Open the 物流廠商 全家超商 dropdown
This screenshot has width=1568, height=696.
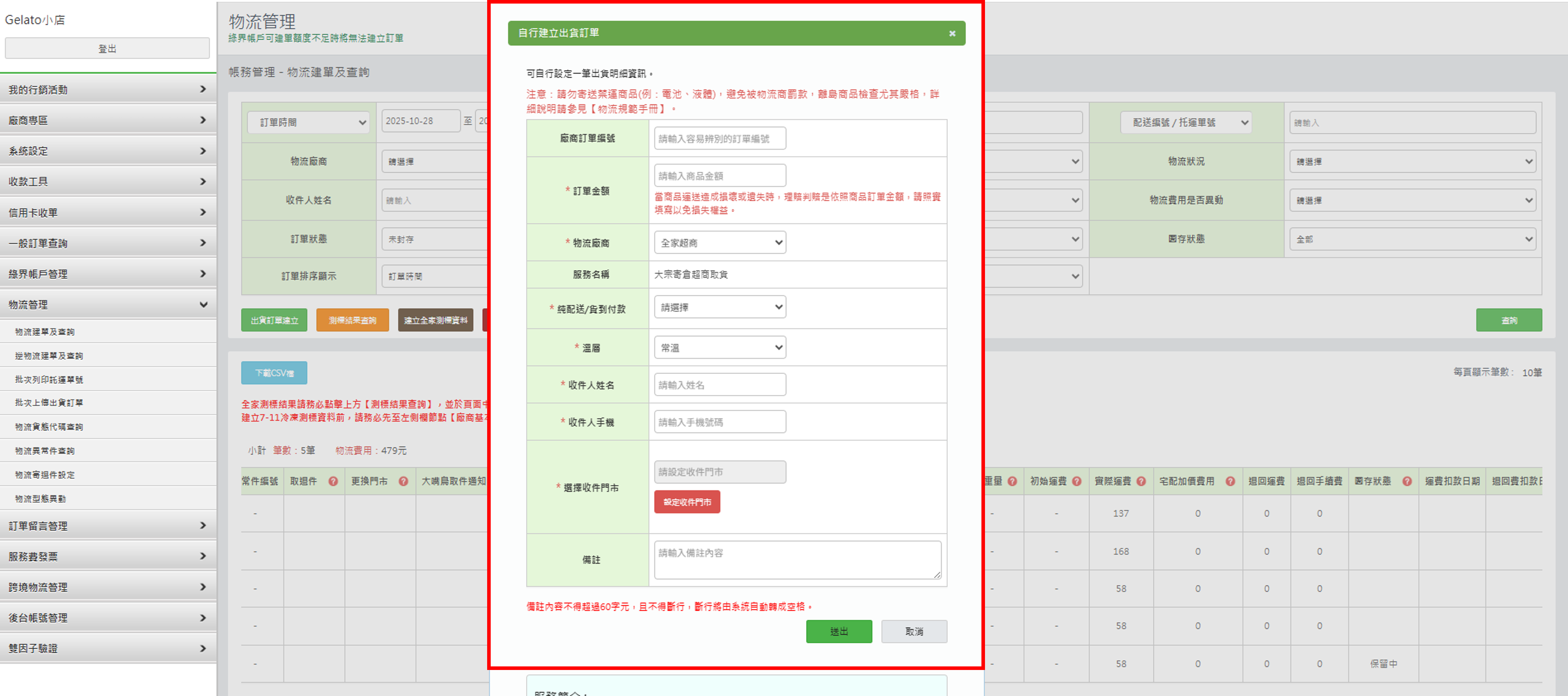coord(719,242)
